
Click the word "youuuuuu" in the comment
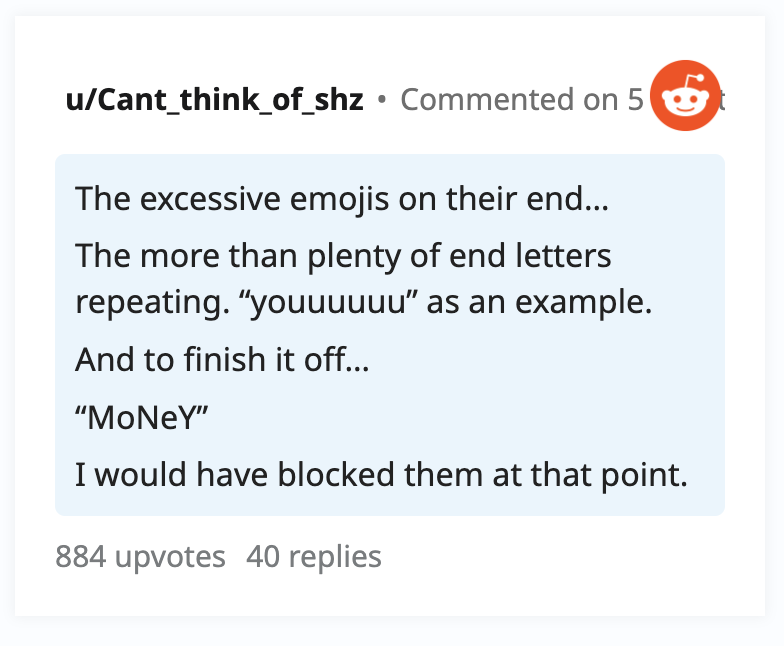[328, 302]
